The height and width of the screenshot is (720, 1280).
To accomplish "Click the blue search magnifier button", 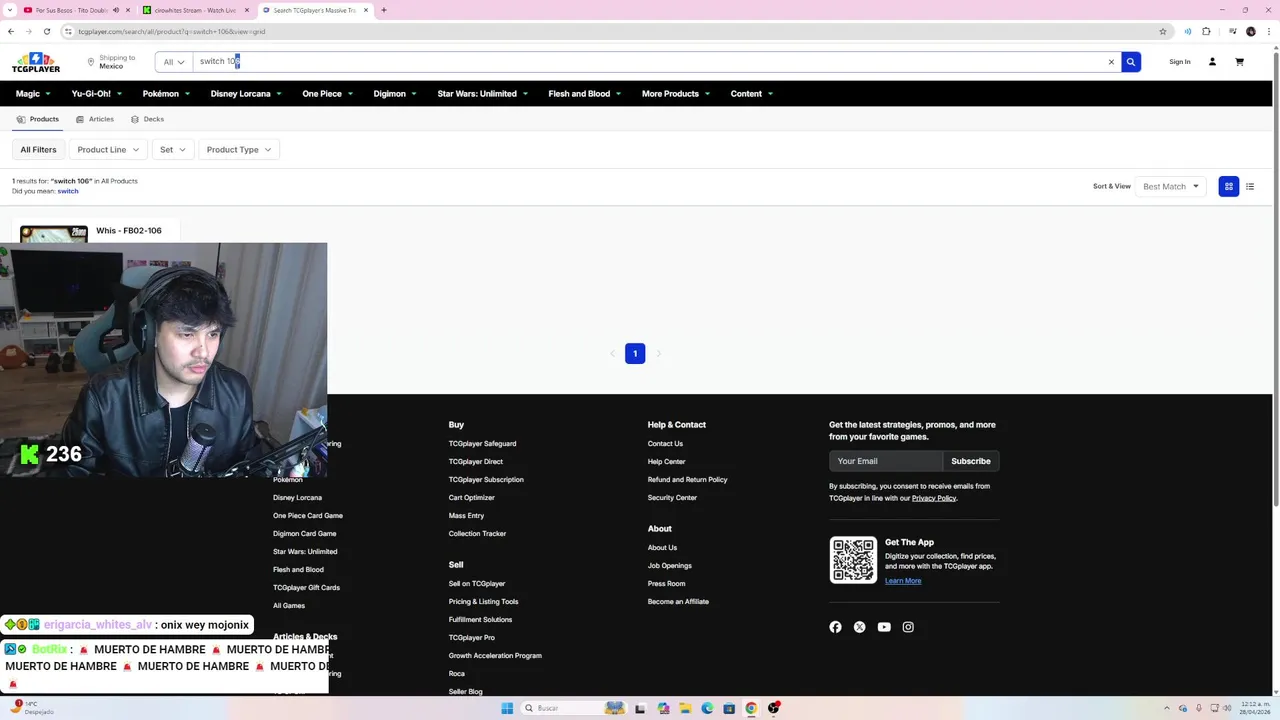I will click(x=1131, y=62).
